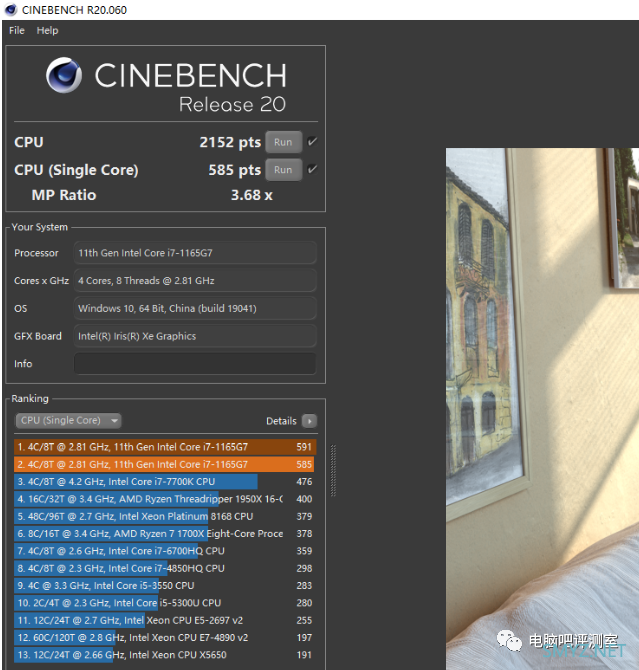639x670 pixels.
Task: Select the Ryzen Threadripper 1950X ranking row
Action: 165,499
